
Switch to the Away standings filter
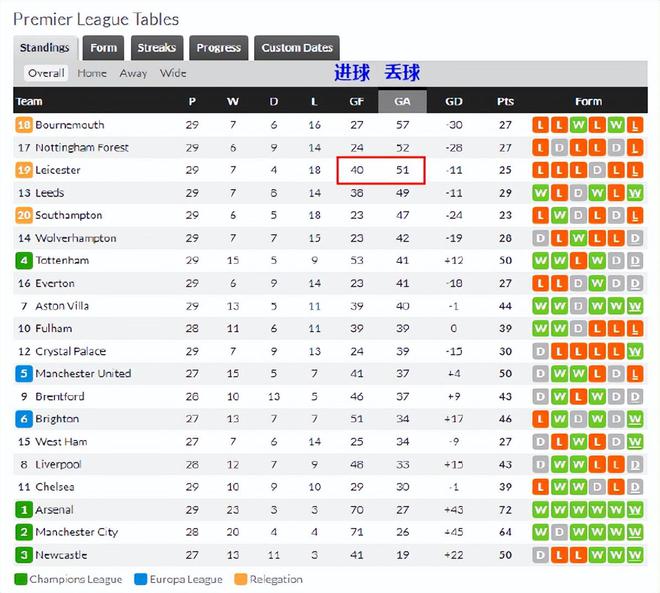[133, 73]
